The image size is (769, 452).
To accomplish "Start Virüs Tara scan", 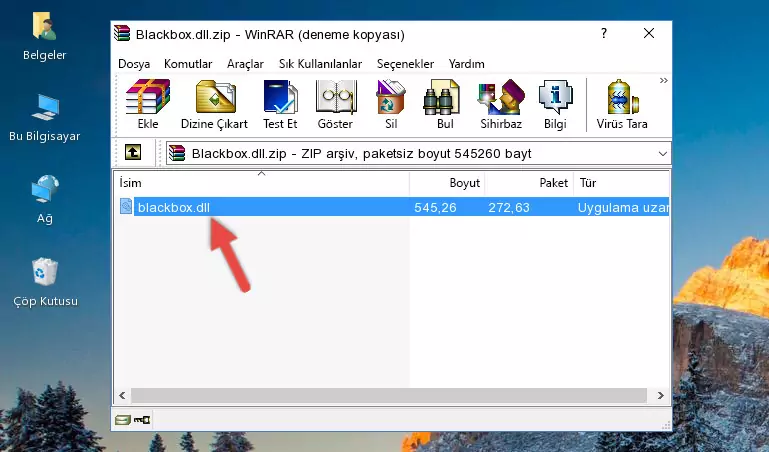I will 622,97.
